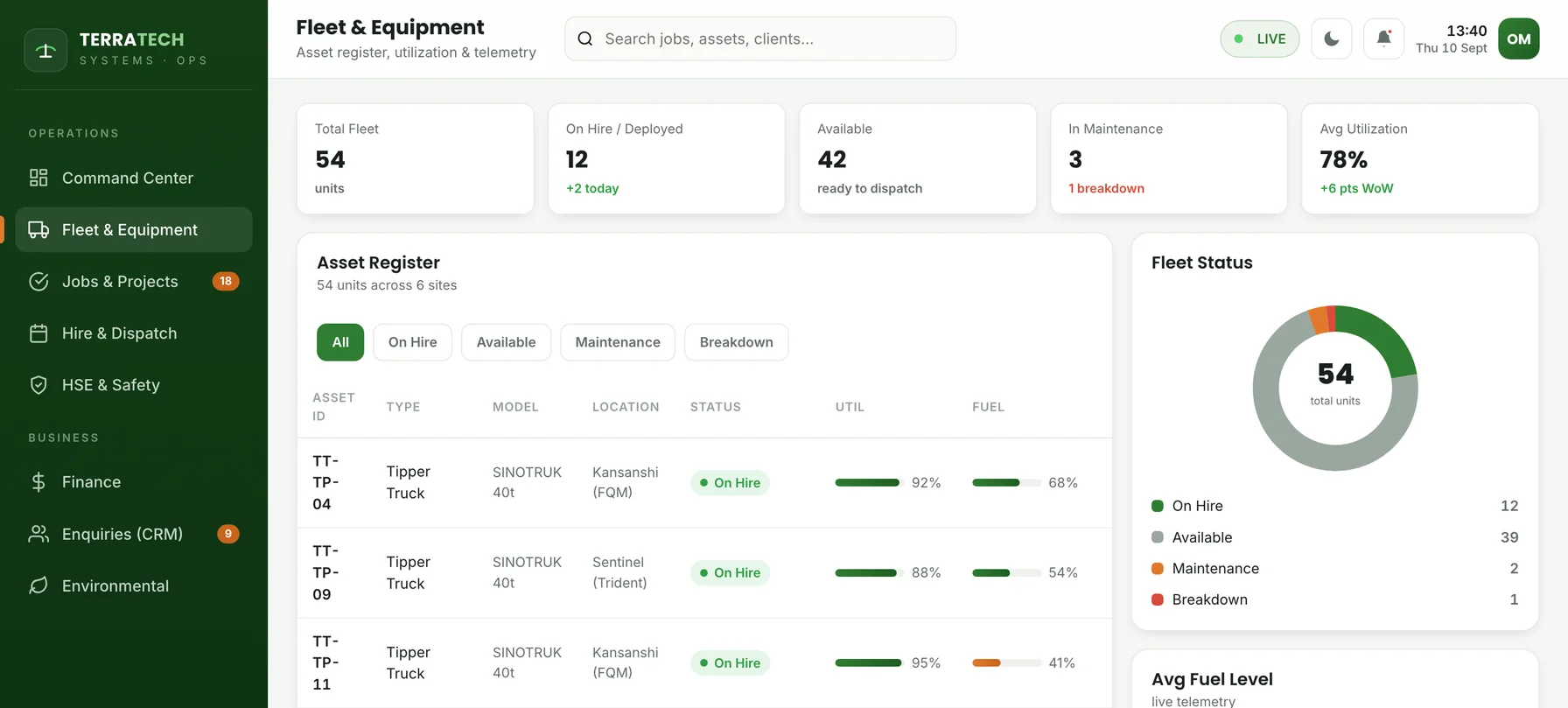This screenshot has width=1568, height=708.
Task: Filter by the Breakdown tab
Action: [x=736, y=342]
